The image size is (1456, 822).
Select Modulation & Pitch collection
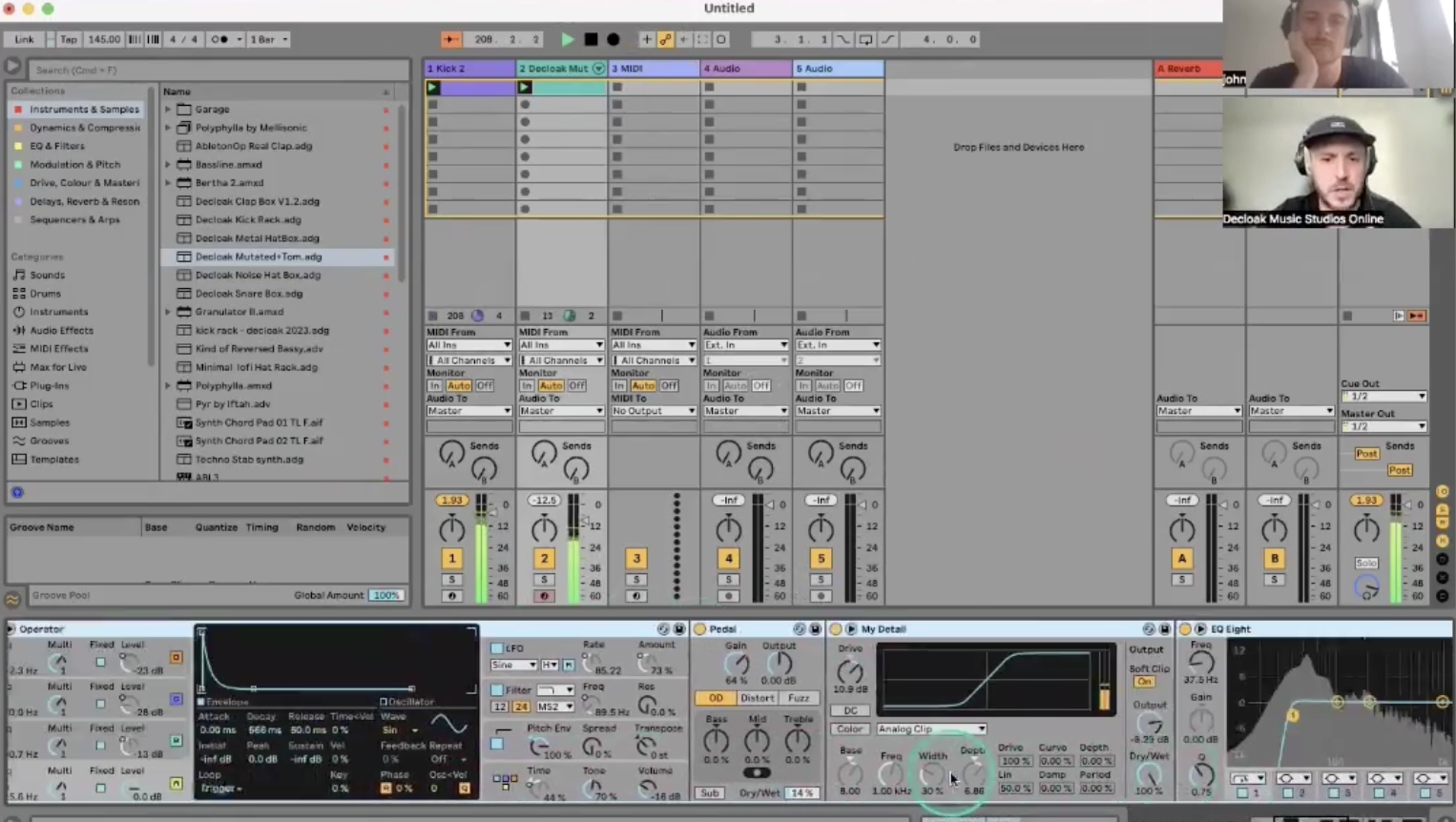tap(74, 165)
